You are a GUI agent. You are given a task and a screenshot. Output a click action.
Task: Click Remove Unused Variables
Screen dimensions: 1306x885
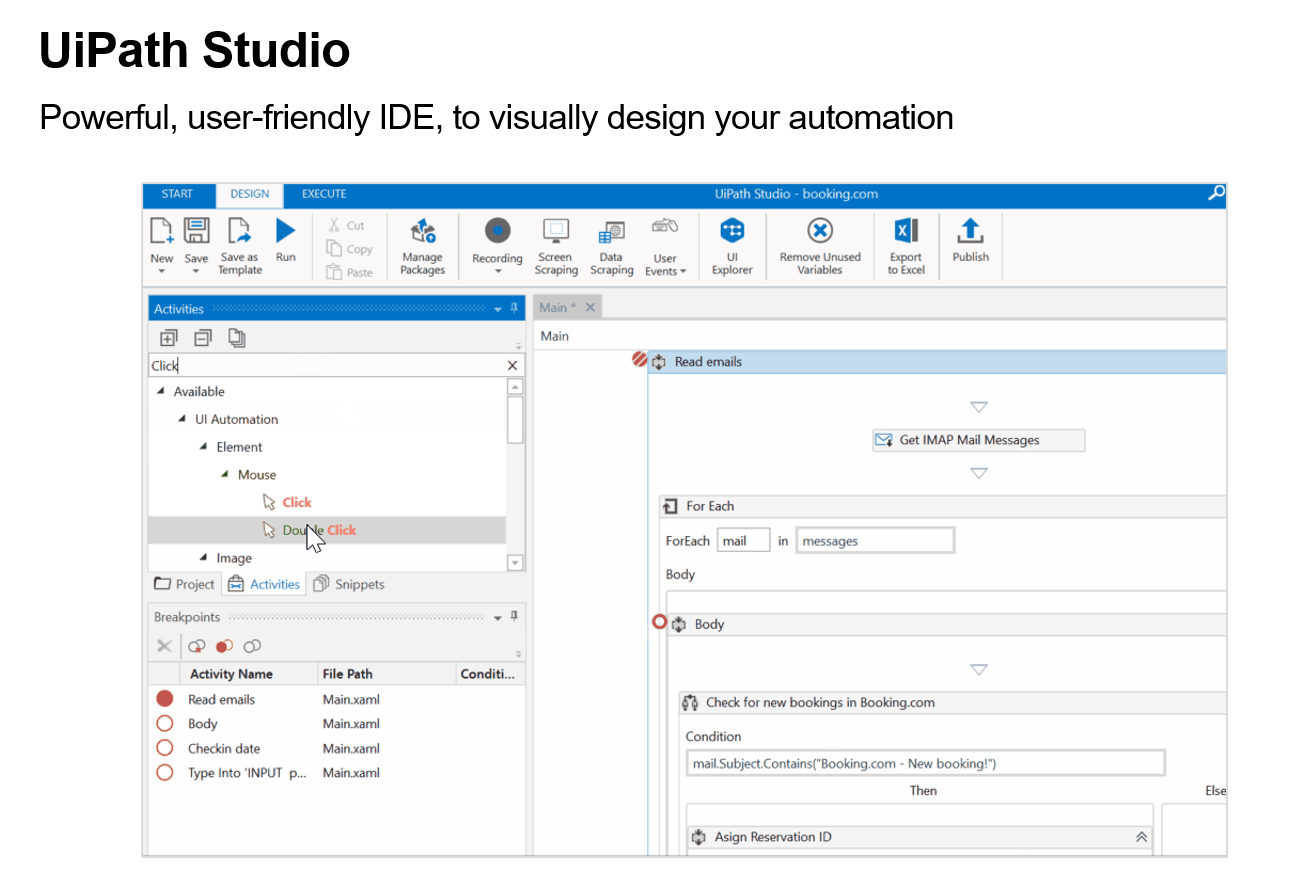[x=819, y=242]
